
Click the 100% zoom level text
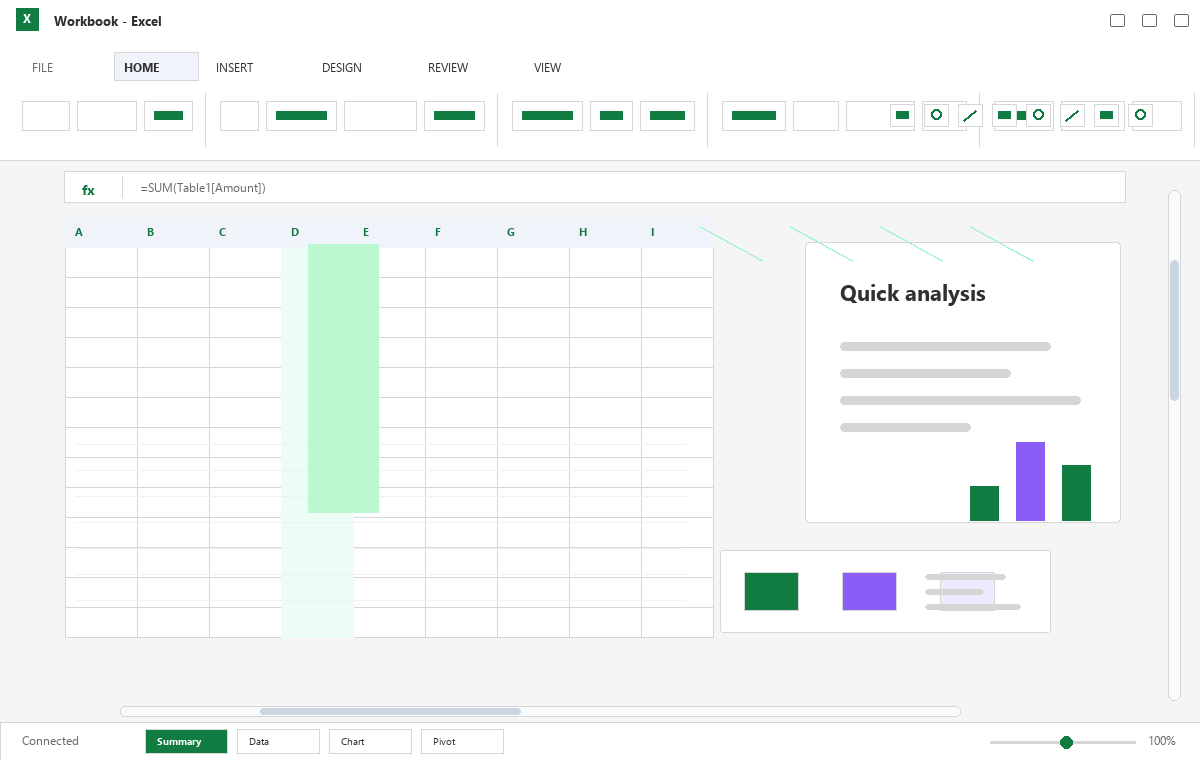point(1162,741)
